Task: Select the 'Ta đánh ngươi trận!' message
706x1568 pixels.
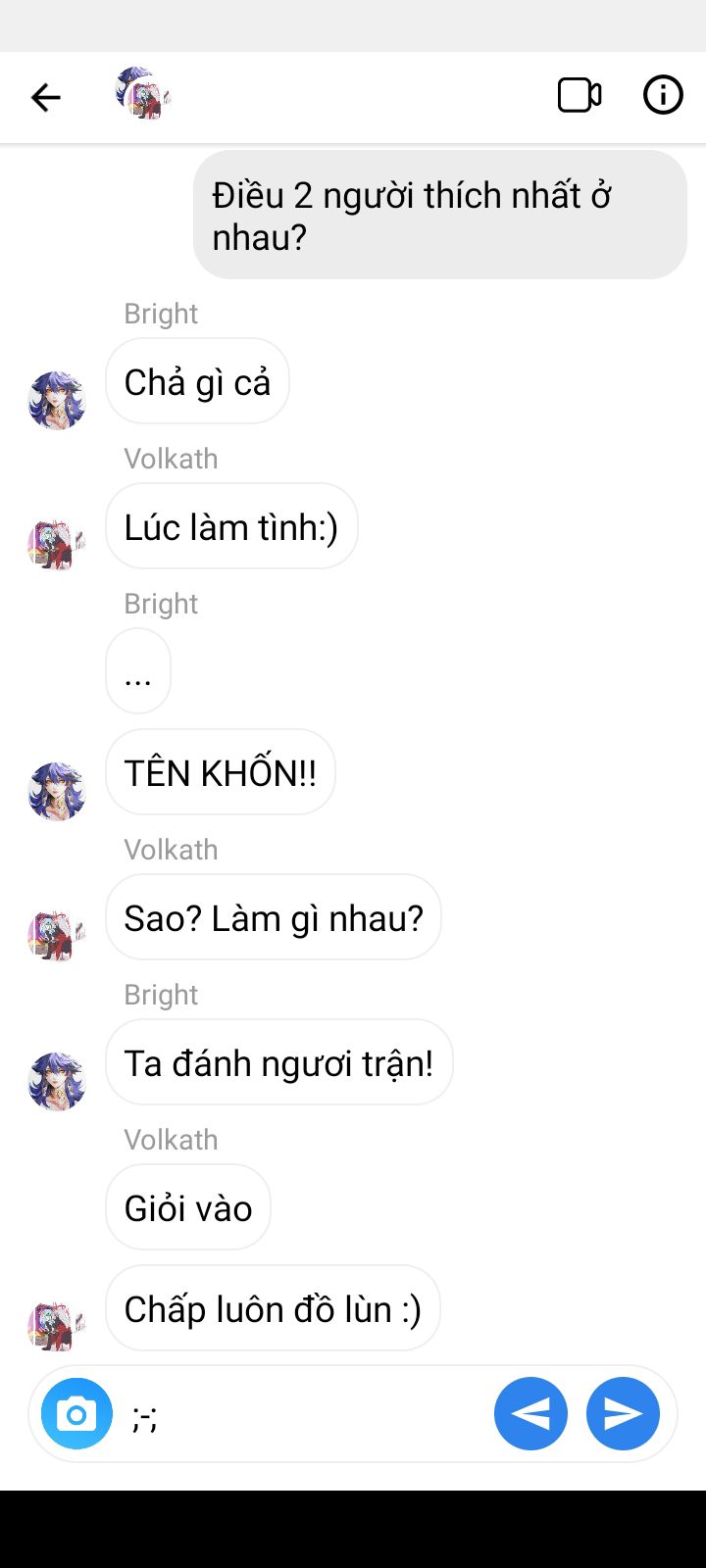Action: coord(279,1062)
